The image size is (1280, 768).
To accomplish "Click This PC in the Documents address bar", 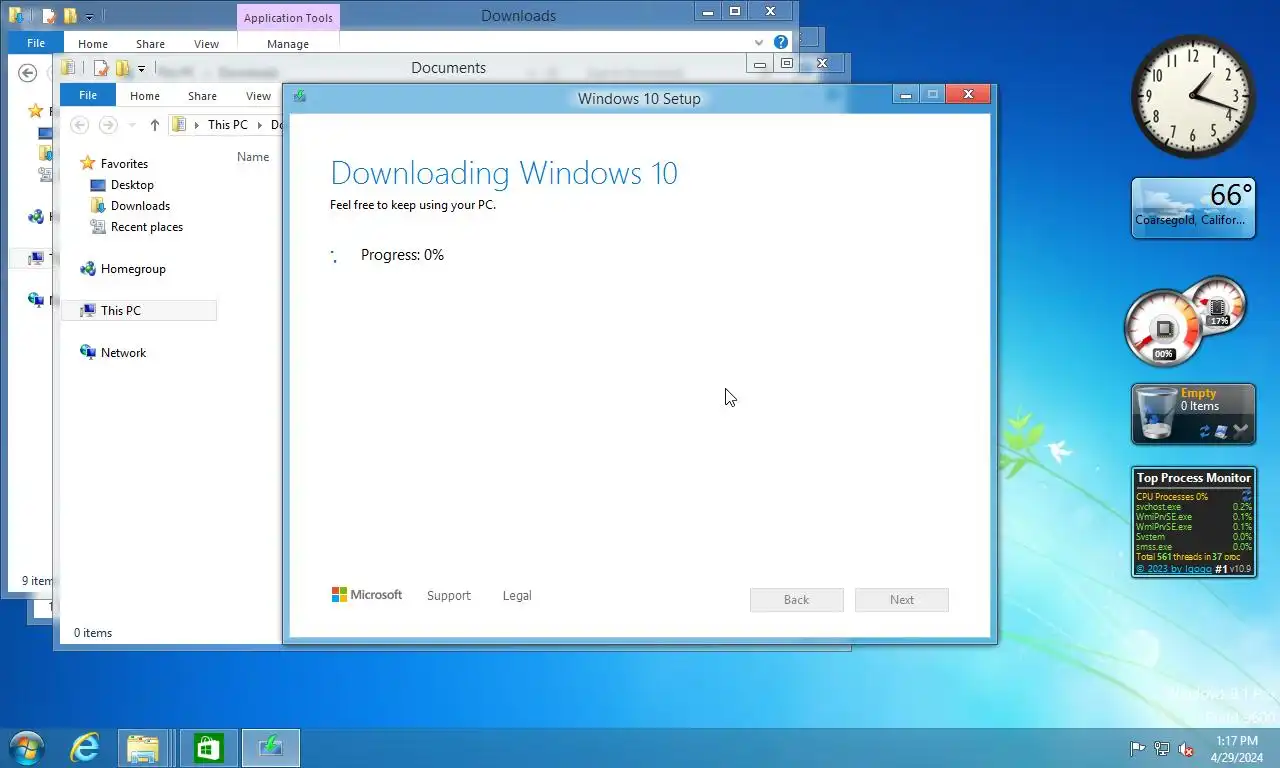I will pyautogui.click(x=228, y=125).
